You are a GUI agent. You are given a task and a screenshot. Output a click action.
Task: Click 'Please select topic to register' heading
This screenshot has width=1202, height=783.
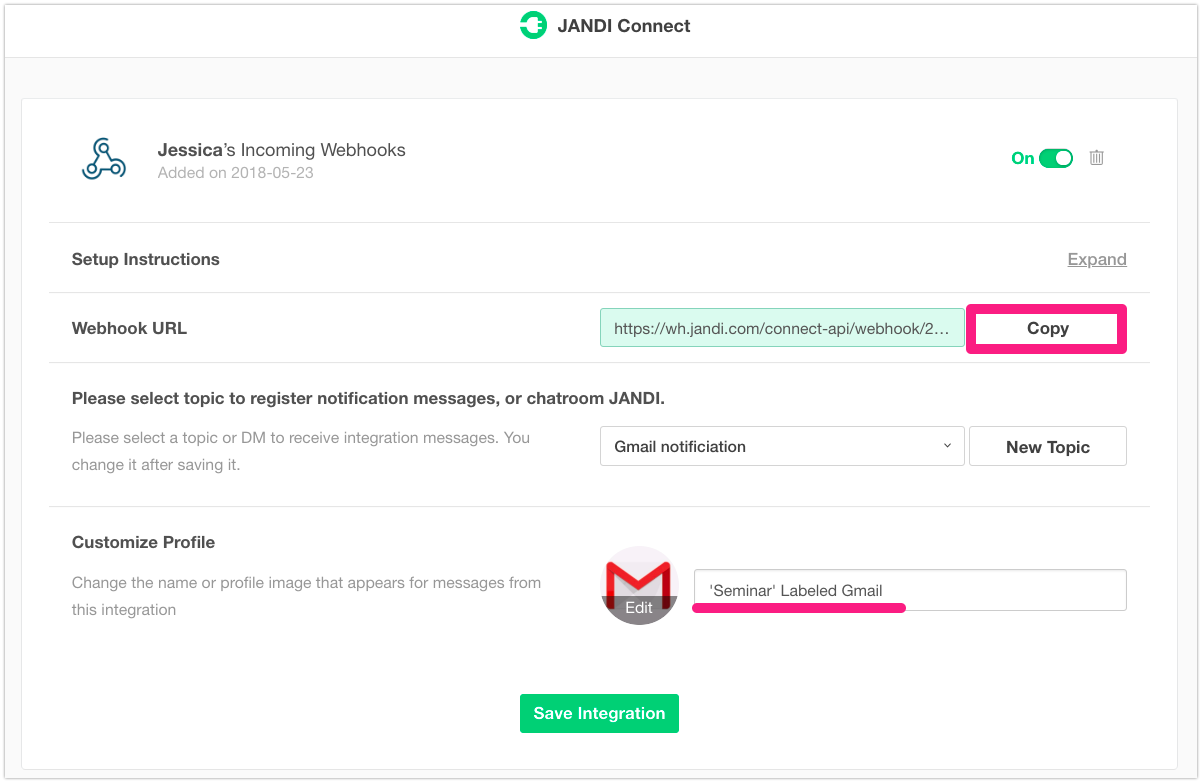pos(368,398)
